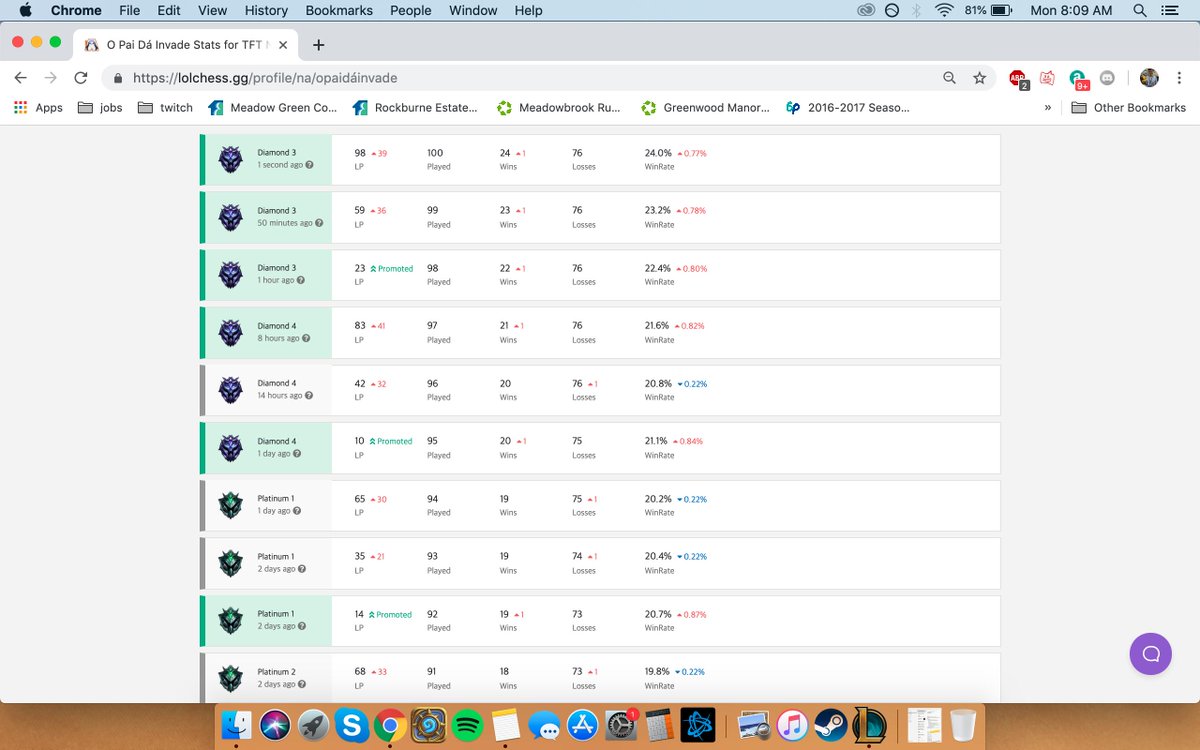1200x750 pixels.
Task: Show hidden bookmarks with the chevron
Action: click(1048, 107)
